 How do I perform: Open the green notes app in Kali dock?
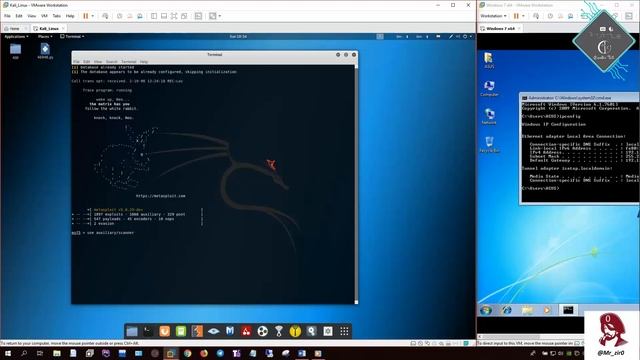(181, 331)
